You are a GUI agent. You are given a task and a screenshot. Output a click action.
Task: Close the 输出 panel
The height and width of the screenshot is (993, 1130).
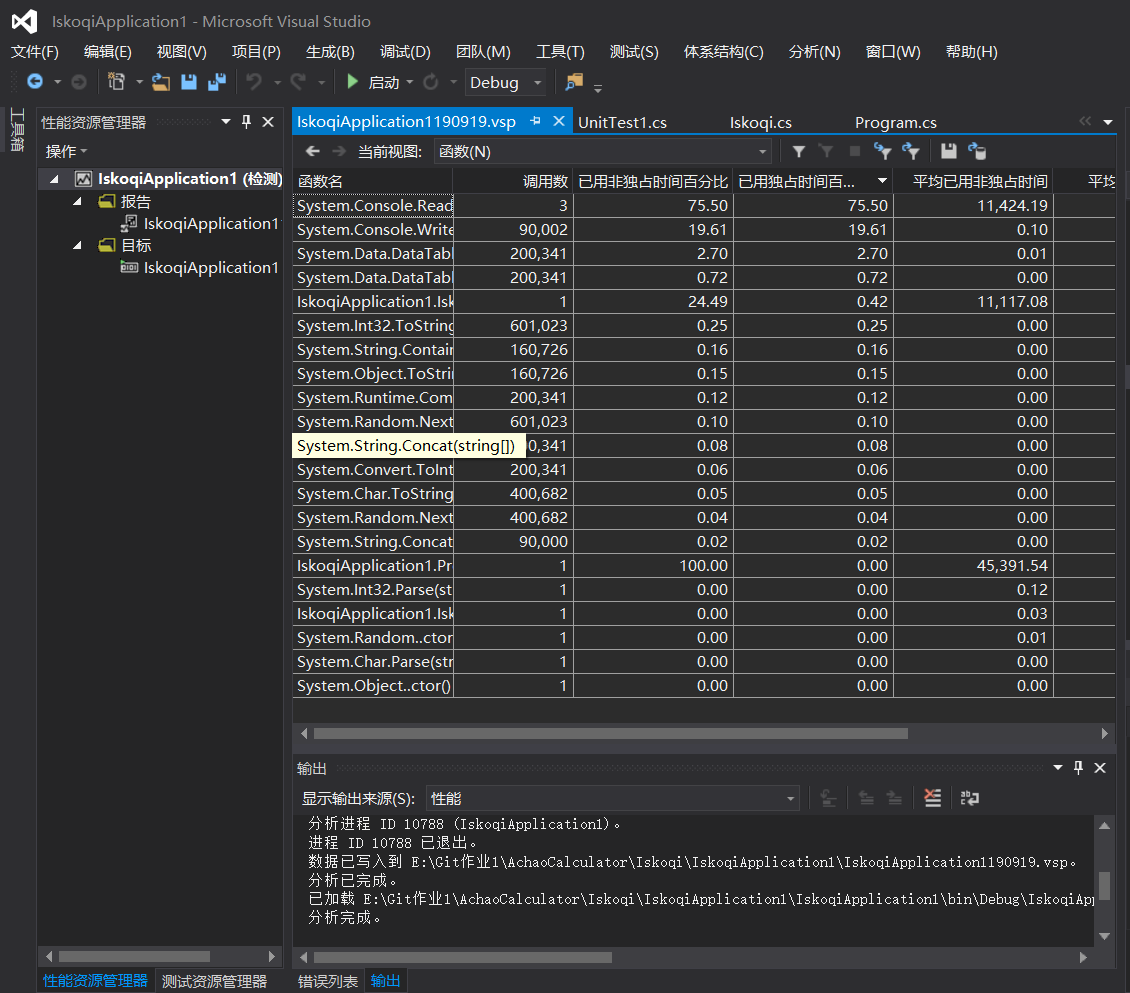click(1100, 767)
